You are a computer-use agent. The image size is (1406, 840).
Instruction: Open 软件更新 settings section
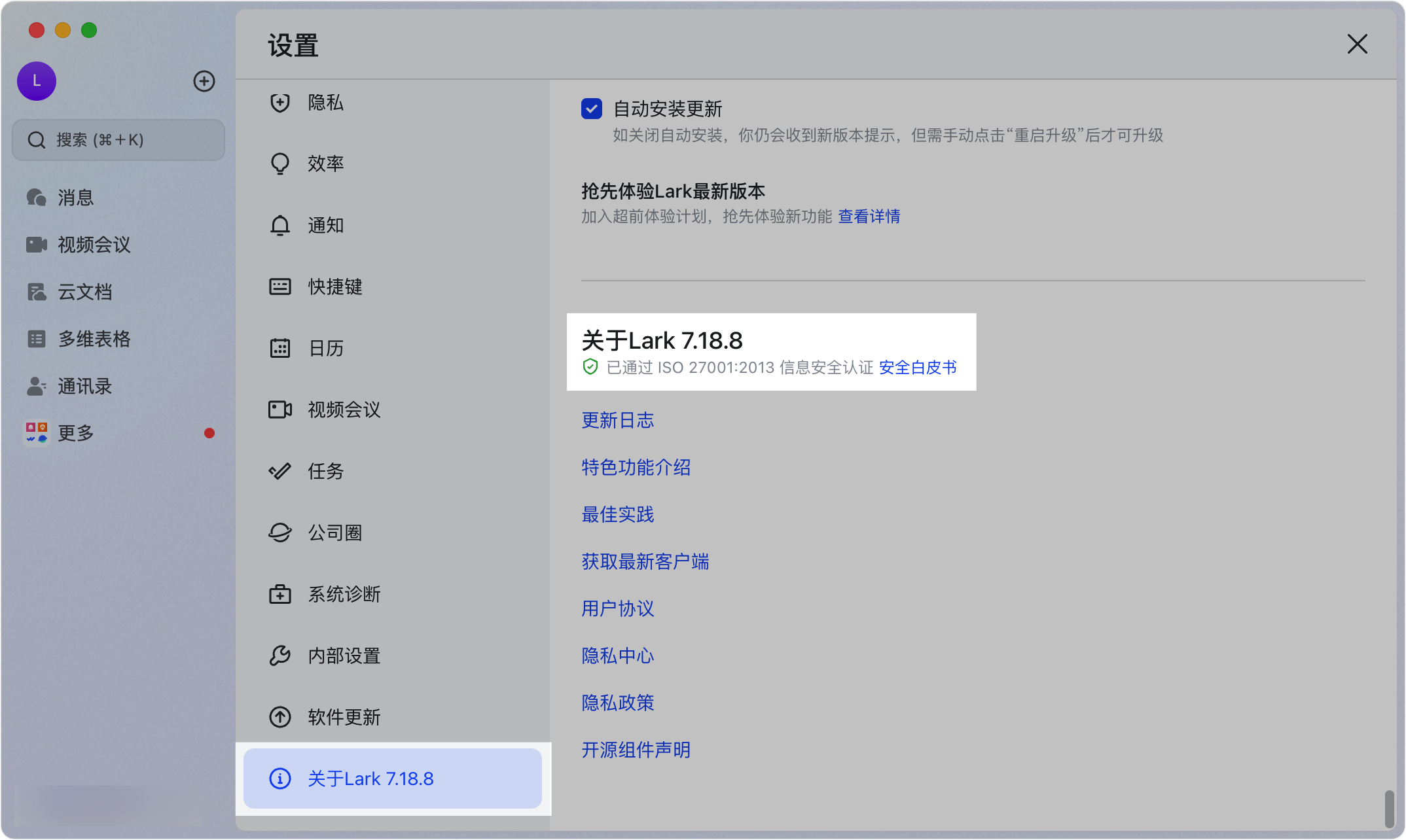click(x=393, y=717)
